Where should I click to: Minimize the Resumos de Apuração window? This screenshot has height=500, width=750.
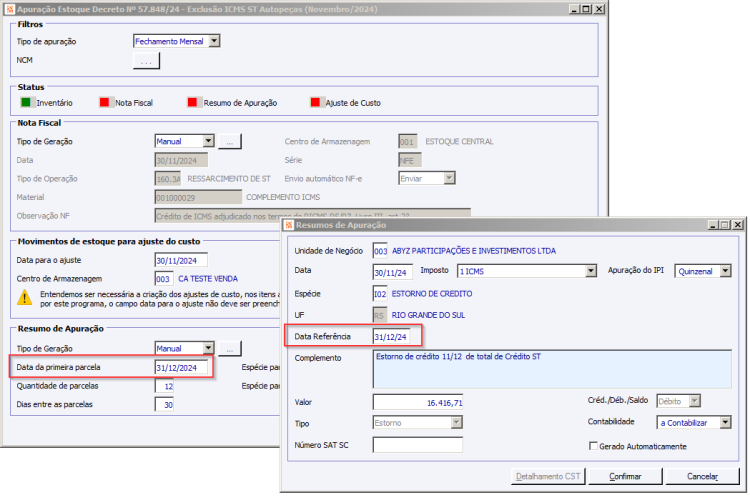pos(713,225)
